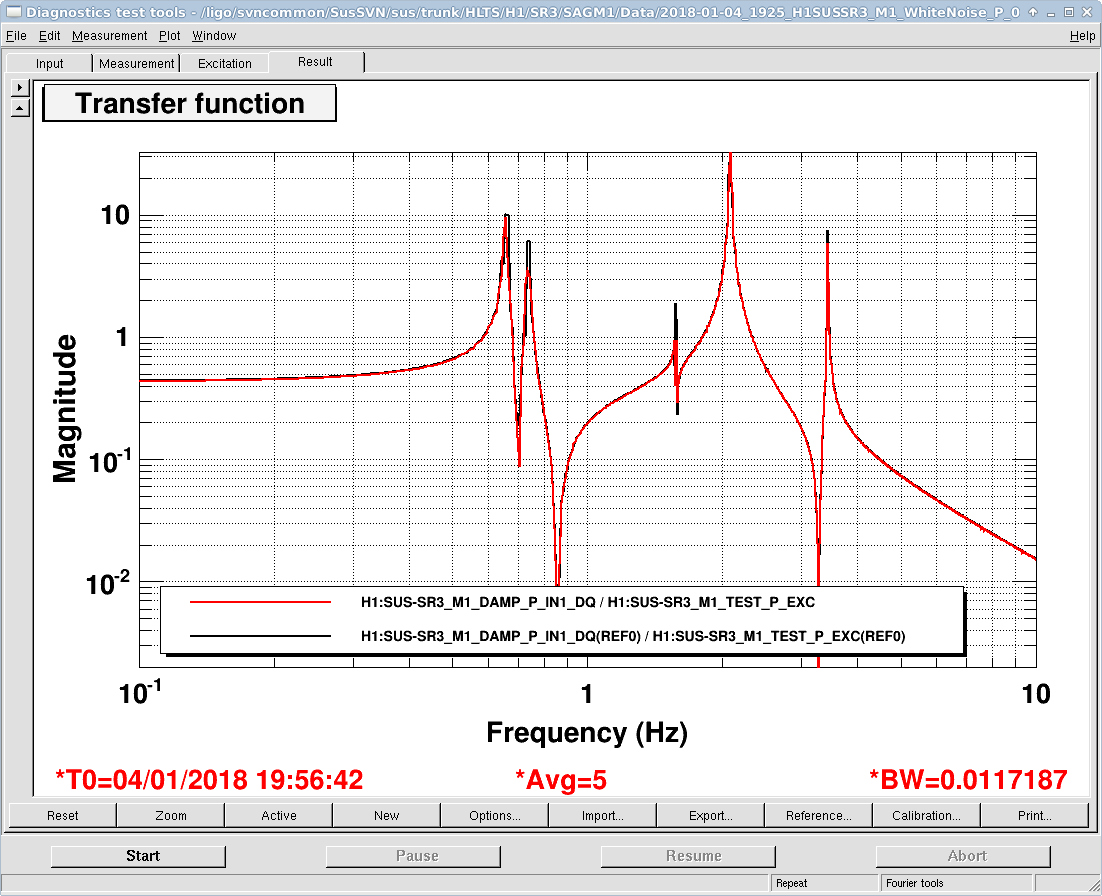Image resolution: width=1102 pixels, height=896 pixels.
Task: Click the Transfer function plot title
Action: coord(190,103)
